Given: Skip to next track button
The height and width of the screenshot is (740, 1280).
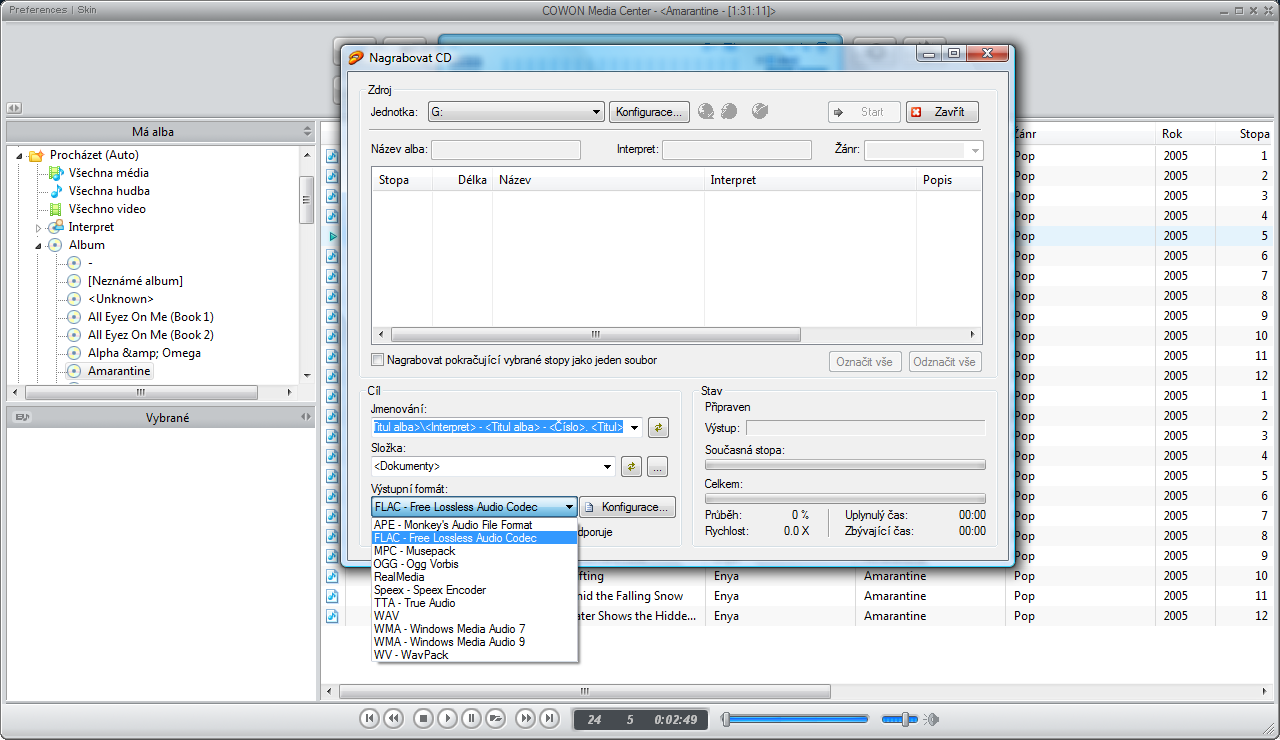Looking at the screenshot, I should click(x=549, y=718).
